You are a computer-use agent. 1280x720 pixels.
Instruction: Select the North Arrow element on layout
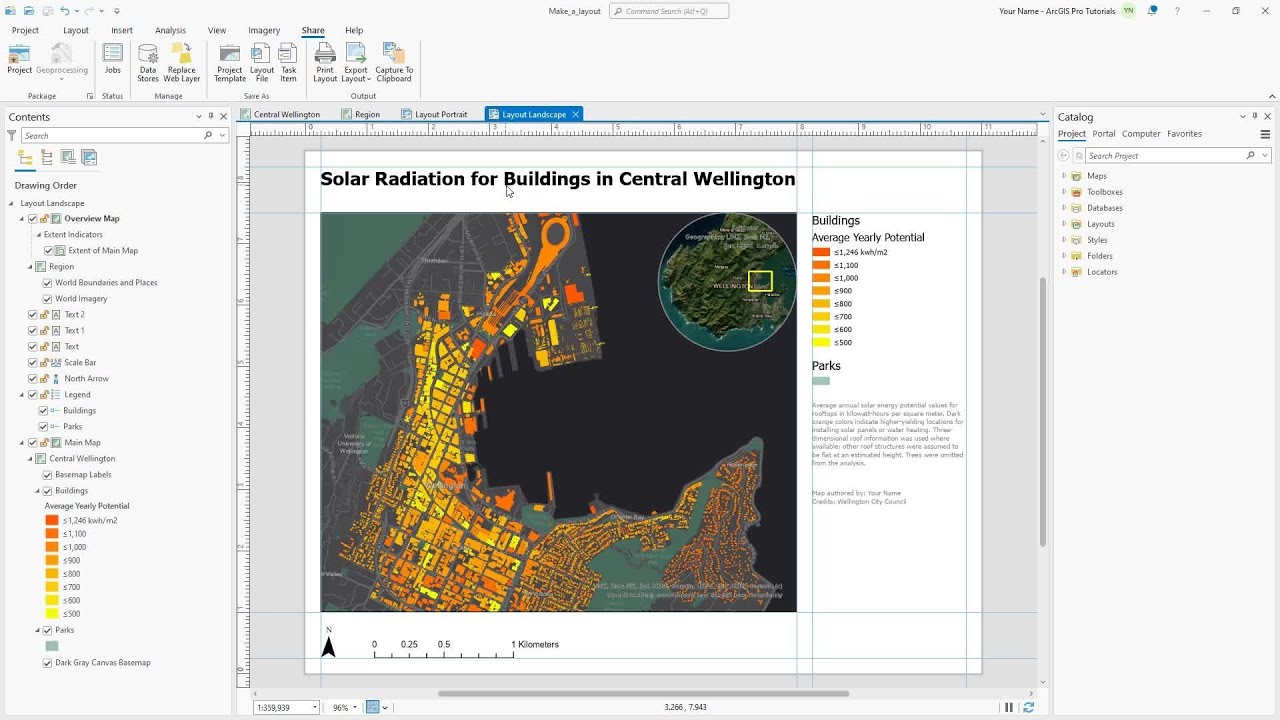click(x=328, y=644)
